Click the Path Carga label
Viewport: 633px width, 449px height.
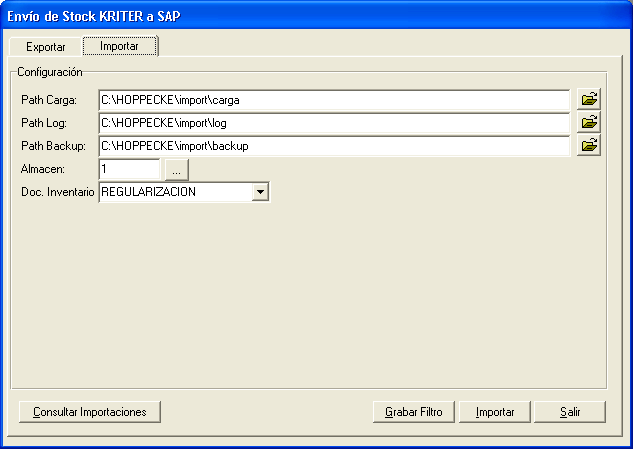point(49,100)
